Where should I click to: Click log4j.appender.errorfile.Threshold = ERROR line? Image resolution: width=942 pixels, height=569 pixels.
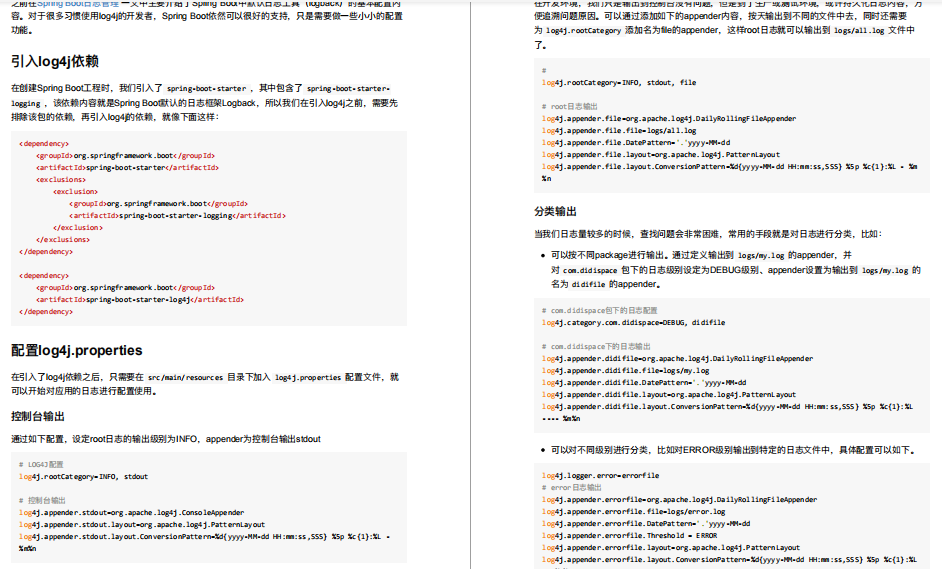click(629, 535)
